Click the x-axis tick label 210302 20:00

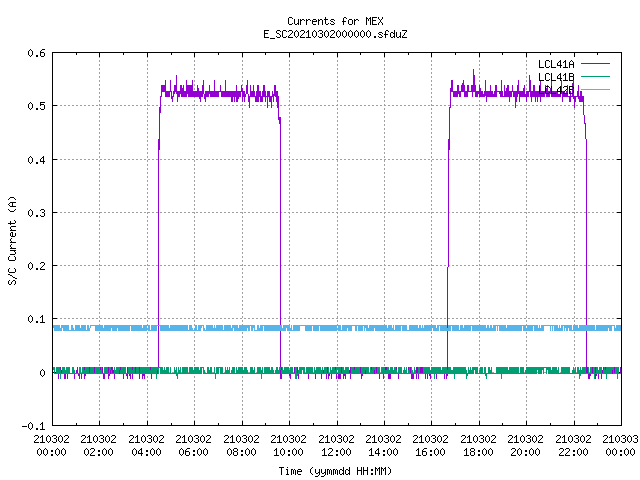(525, 446)
